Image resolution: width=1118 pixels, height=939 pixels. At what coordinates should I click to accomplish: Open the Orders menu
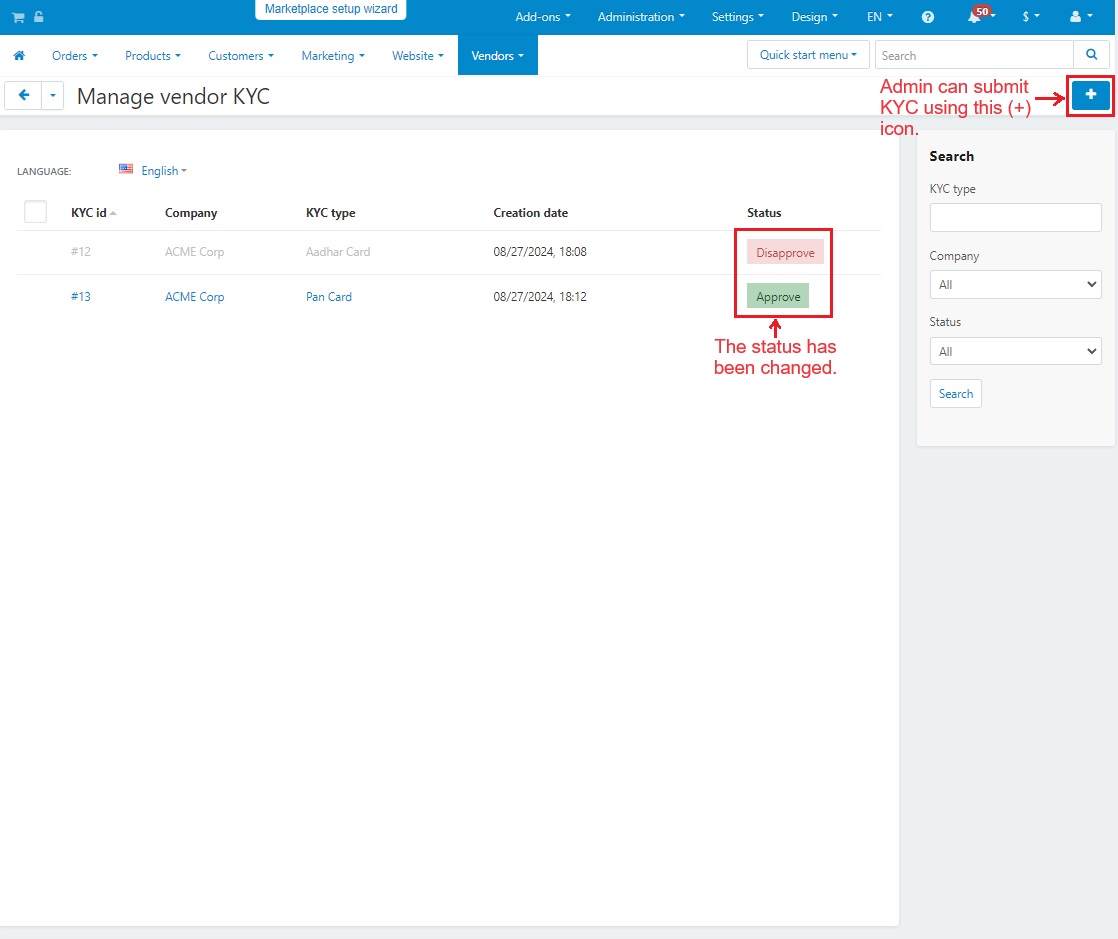74,56
